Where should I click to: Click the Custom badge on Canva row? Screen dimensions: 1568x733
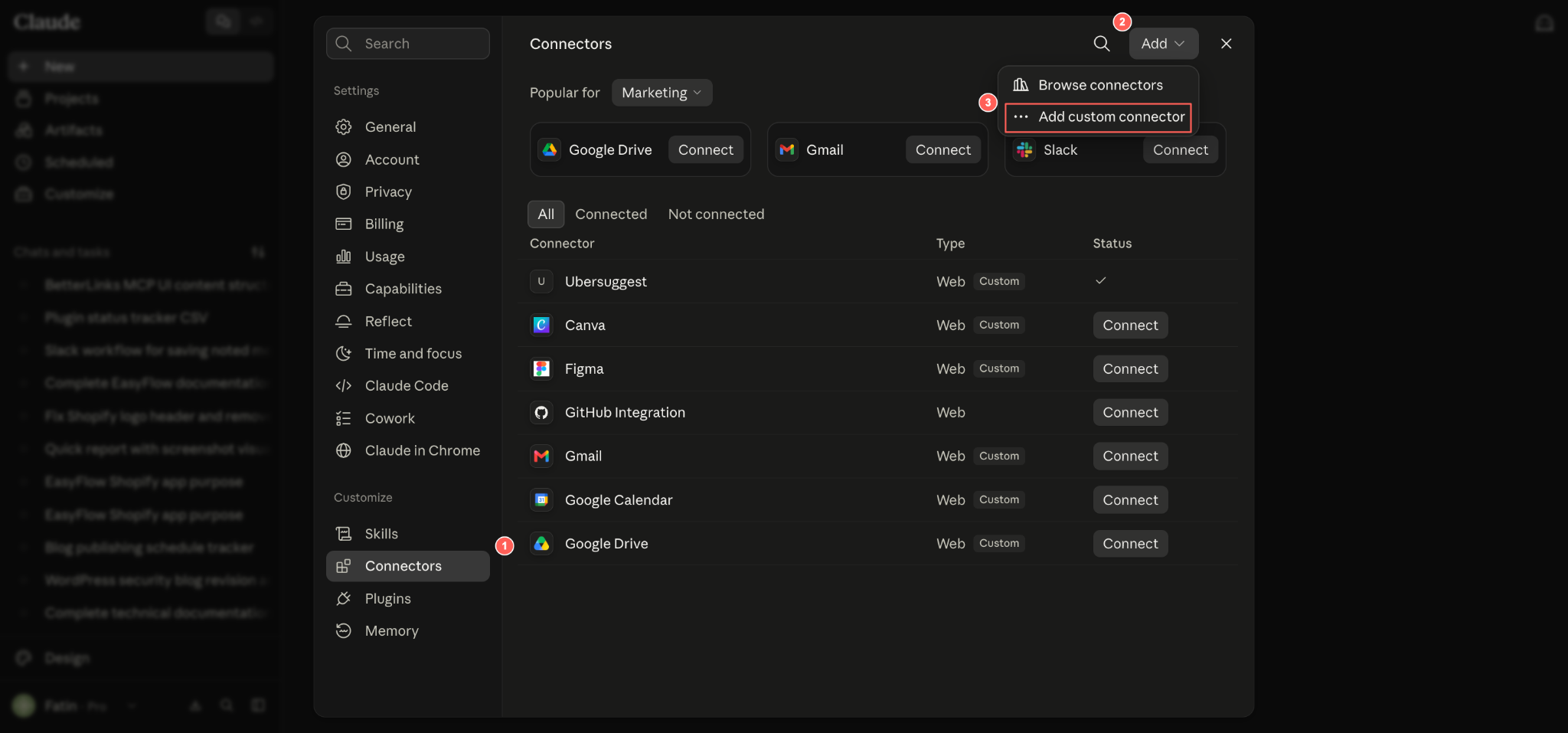(999, 325)
